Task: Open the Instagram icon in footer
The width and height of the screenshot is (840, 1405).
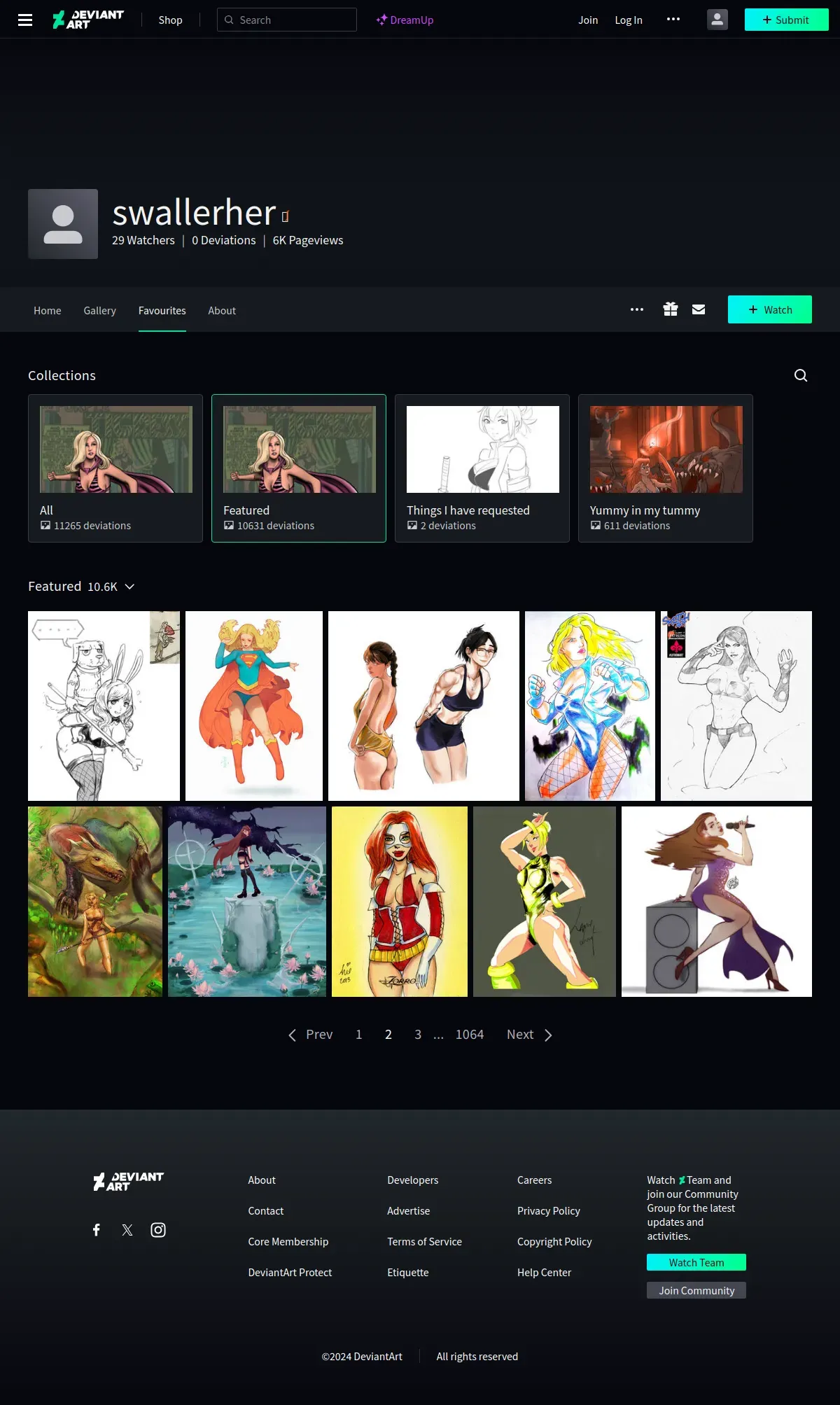Action: [x=158, y=1230]
